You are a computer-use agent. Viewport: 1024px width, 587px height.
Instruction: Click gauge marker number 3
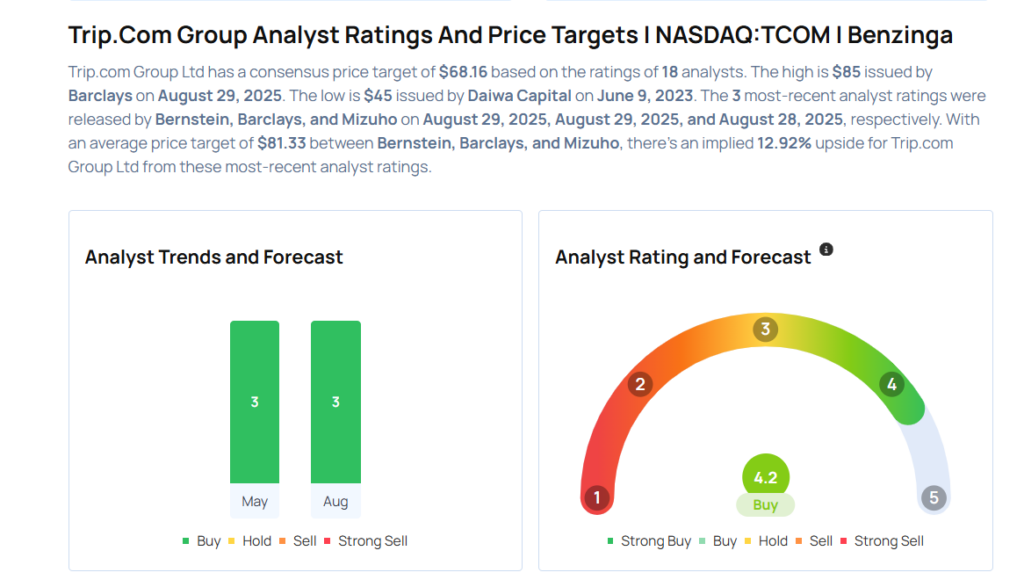pyautogui.click(x=765, y=329)
